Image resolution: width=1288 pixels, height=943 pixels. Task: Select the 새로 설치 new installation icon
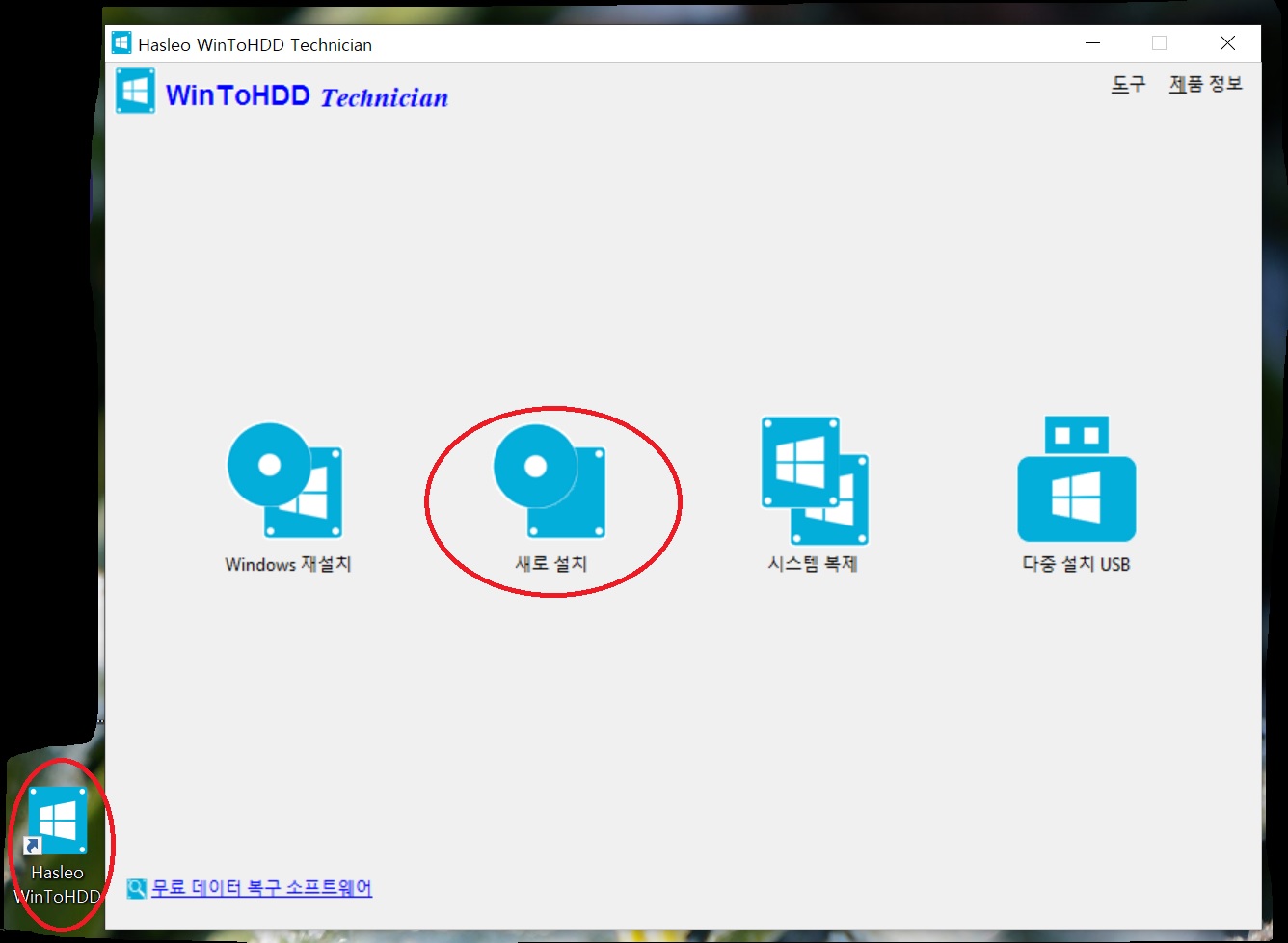[550, 480]
